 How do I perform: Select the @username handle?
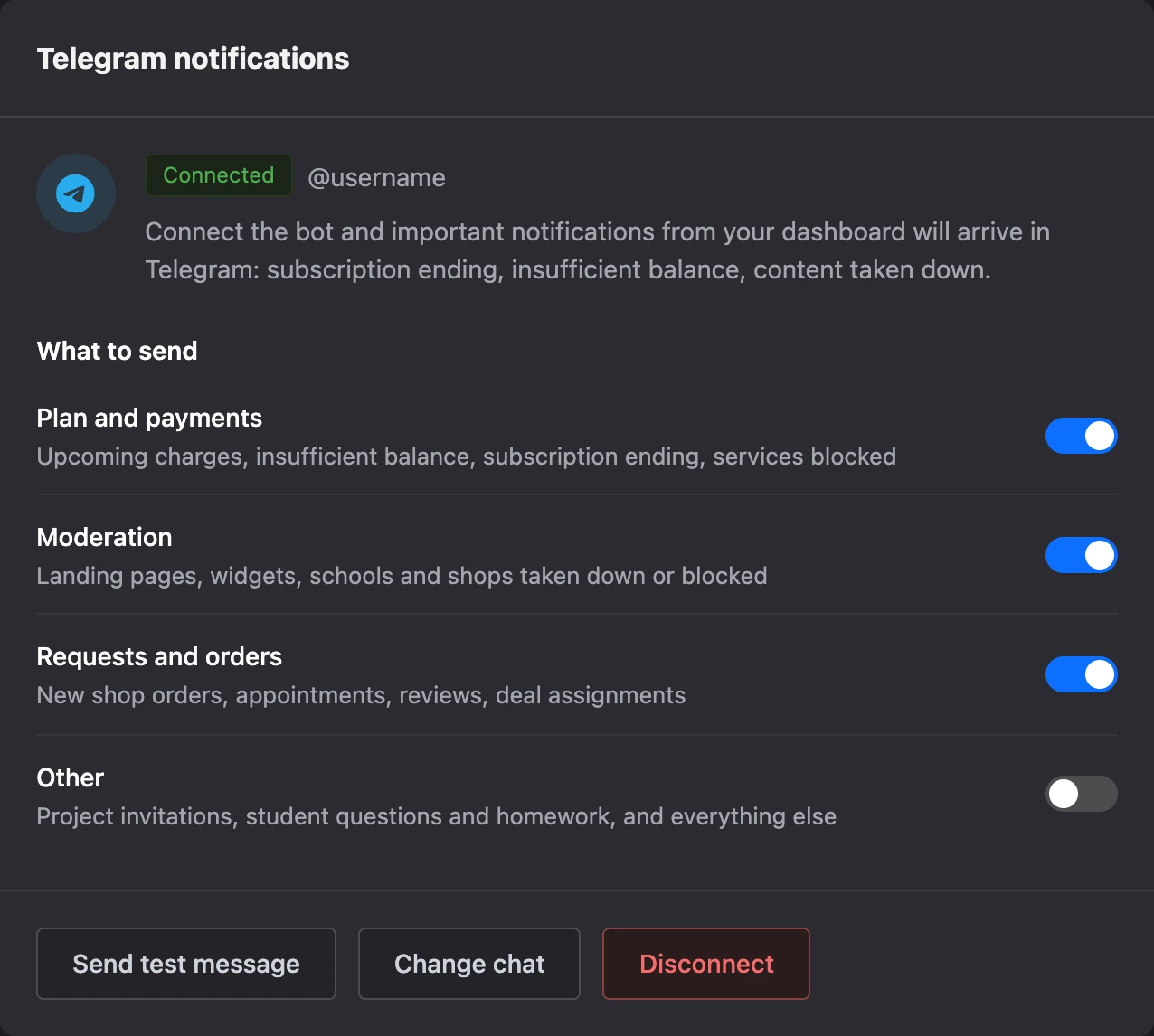pyautogui.click(x=376, y=177)
